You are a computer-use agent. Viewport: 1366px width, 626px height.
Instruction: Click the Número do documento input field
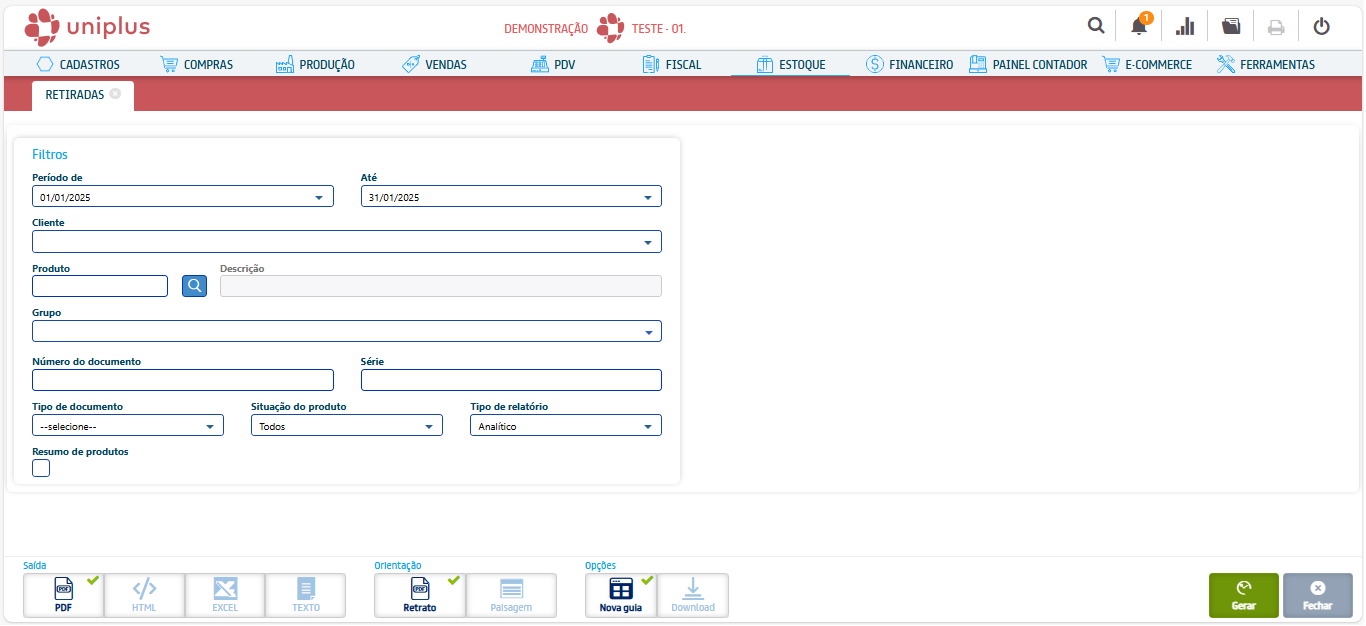[183, 380]
